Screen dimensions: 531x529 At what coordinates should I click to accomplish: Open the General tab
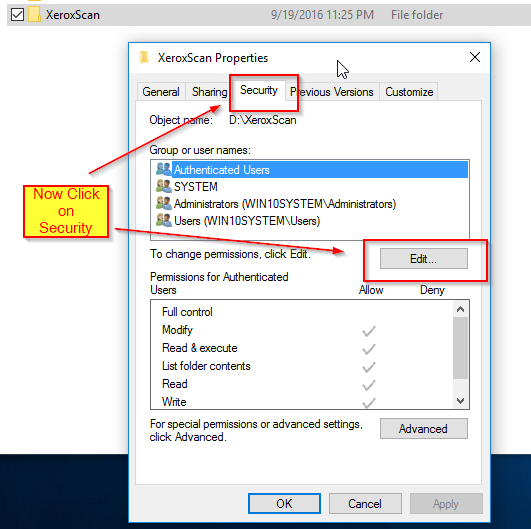[x=161, y=92]
